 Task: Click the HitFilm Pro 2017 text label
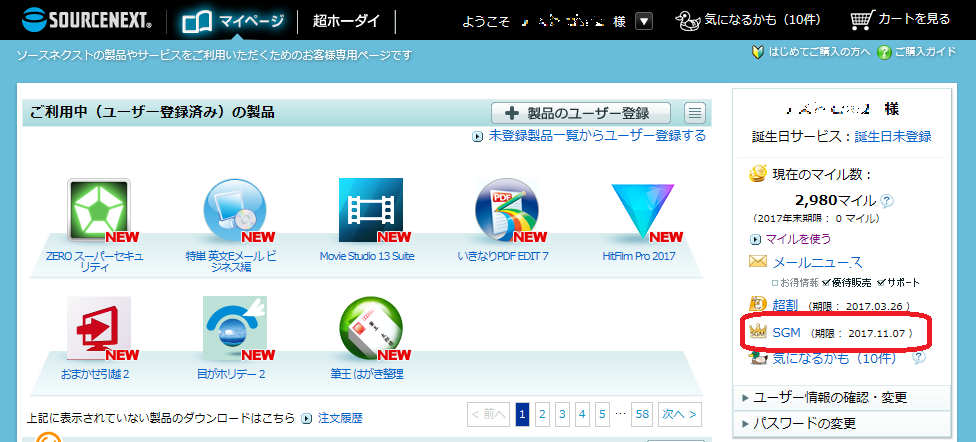(x=639, y=256)
